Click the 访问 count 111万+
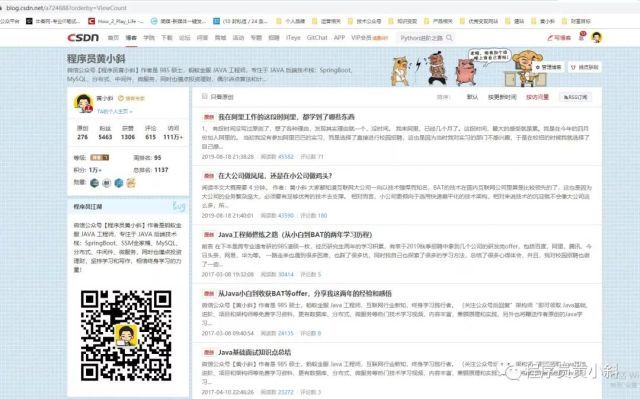Screen dimensions: 640x399 tap(173, 137)
